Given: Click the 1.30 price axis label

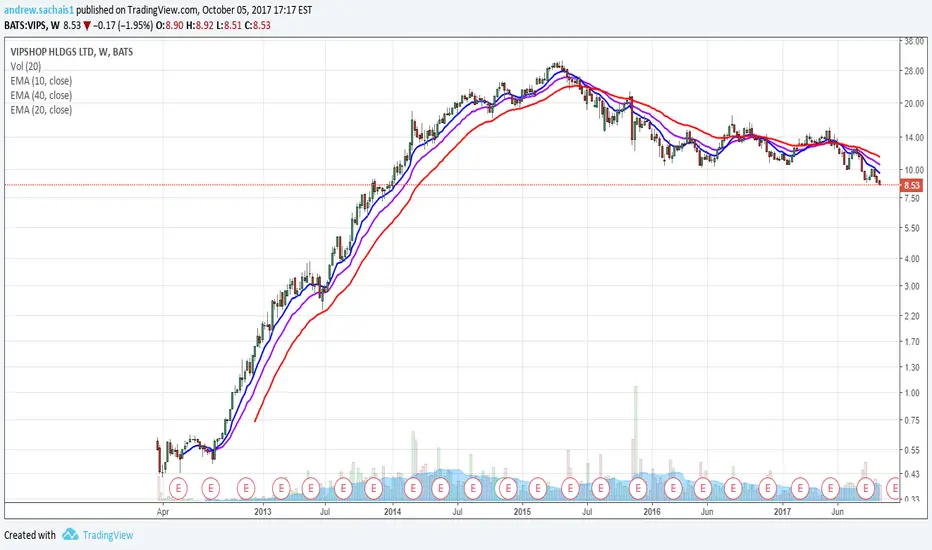Looking at the screenshot, I should tap(912, 367).
